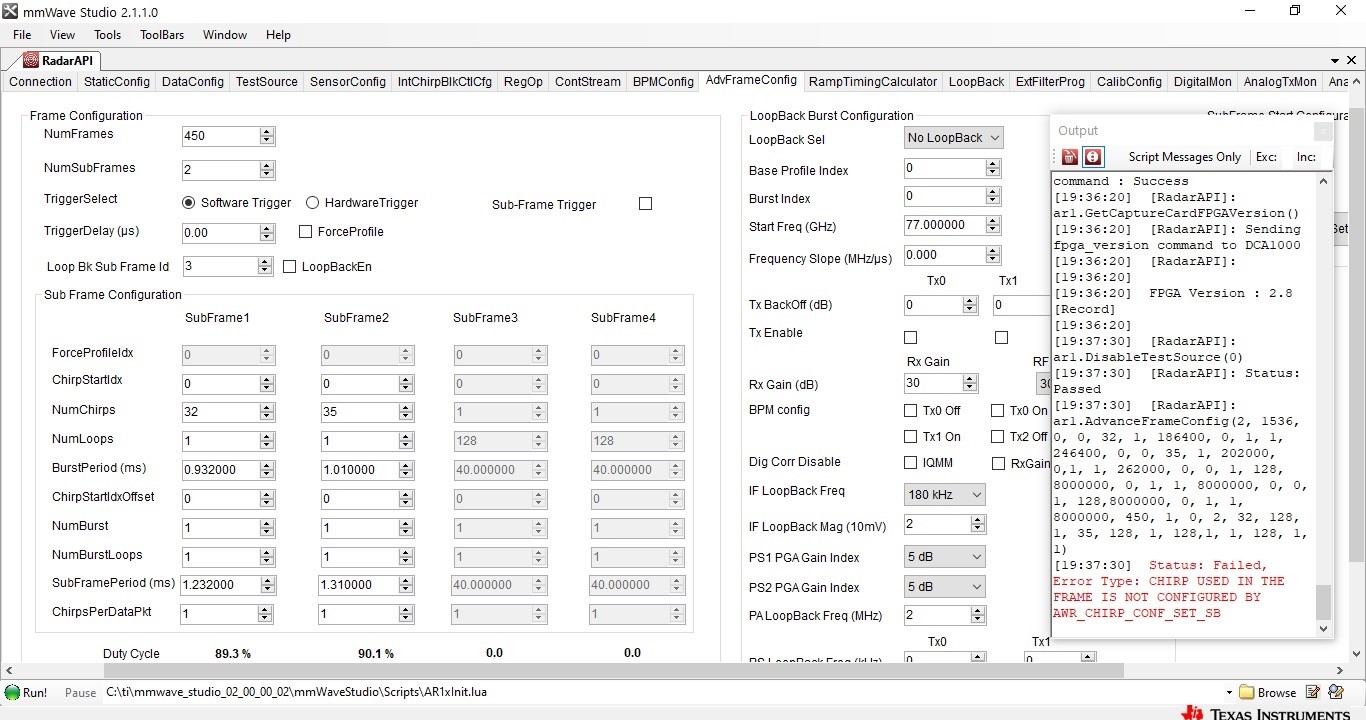Go to the SensorConfig tab

[348, 82]
